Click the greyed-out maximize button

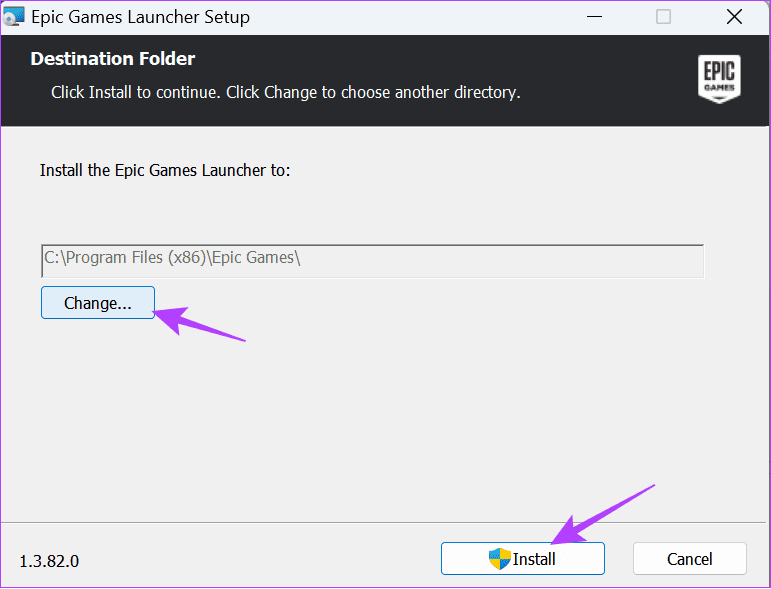(x=664, y=17)
